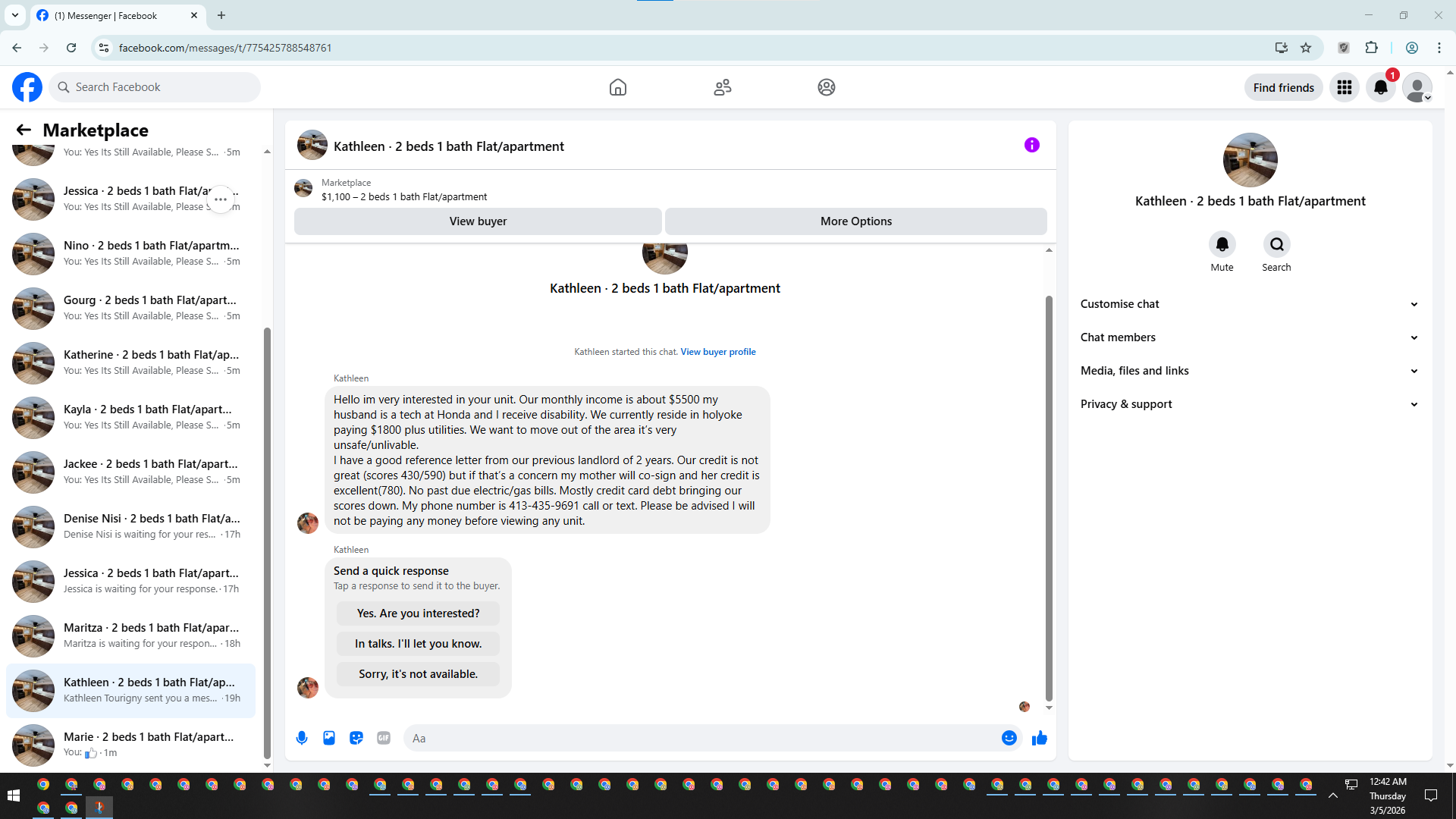Open the taskbar clock showing 12:42 AM

pyautogui.click(x=1388, y=795)
